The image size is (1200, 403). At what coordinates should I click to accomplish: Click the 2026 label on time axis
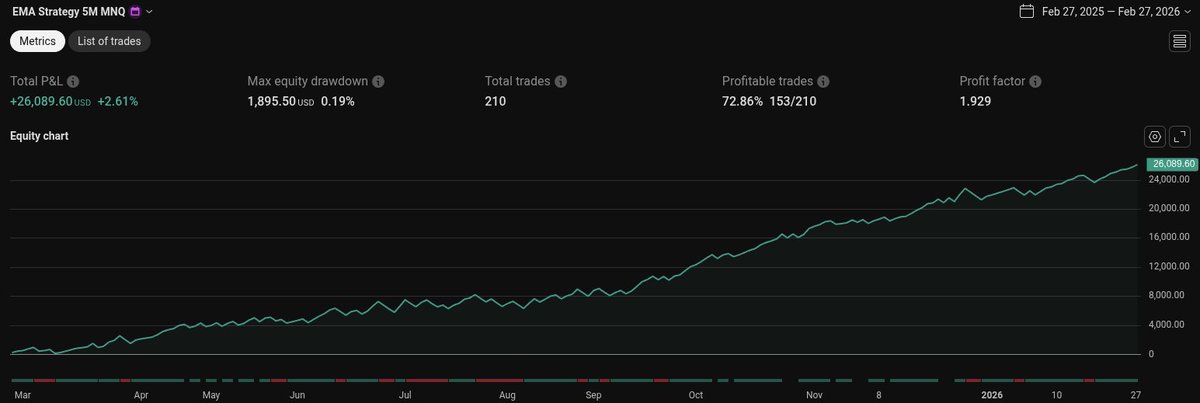[x=992, y=395]
